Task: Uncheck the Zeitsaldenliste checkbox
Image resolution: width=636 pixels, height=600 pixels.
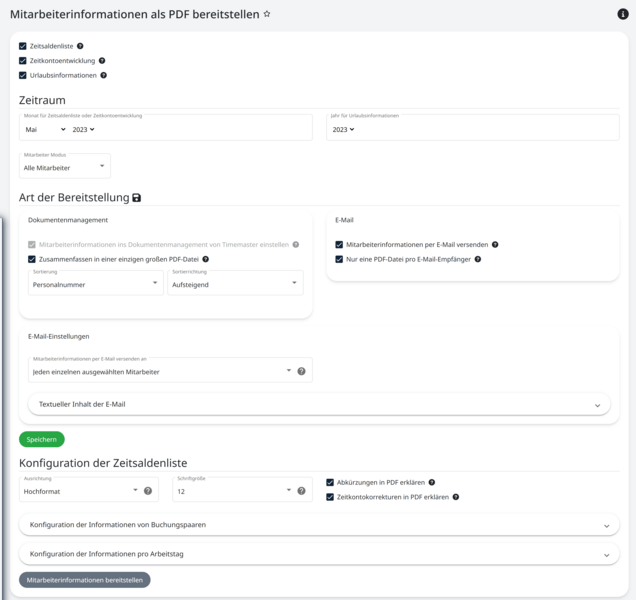Action: tap(23, 46)
